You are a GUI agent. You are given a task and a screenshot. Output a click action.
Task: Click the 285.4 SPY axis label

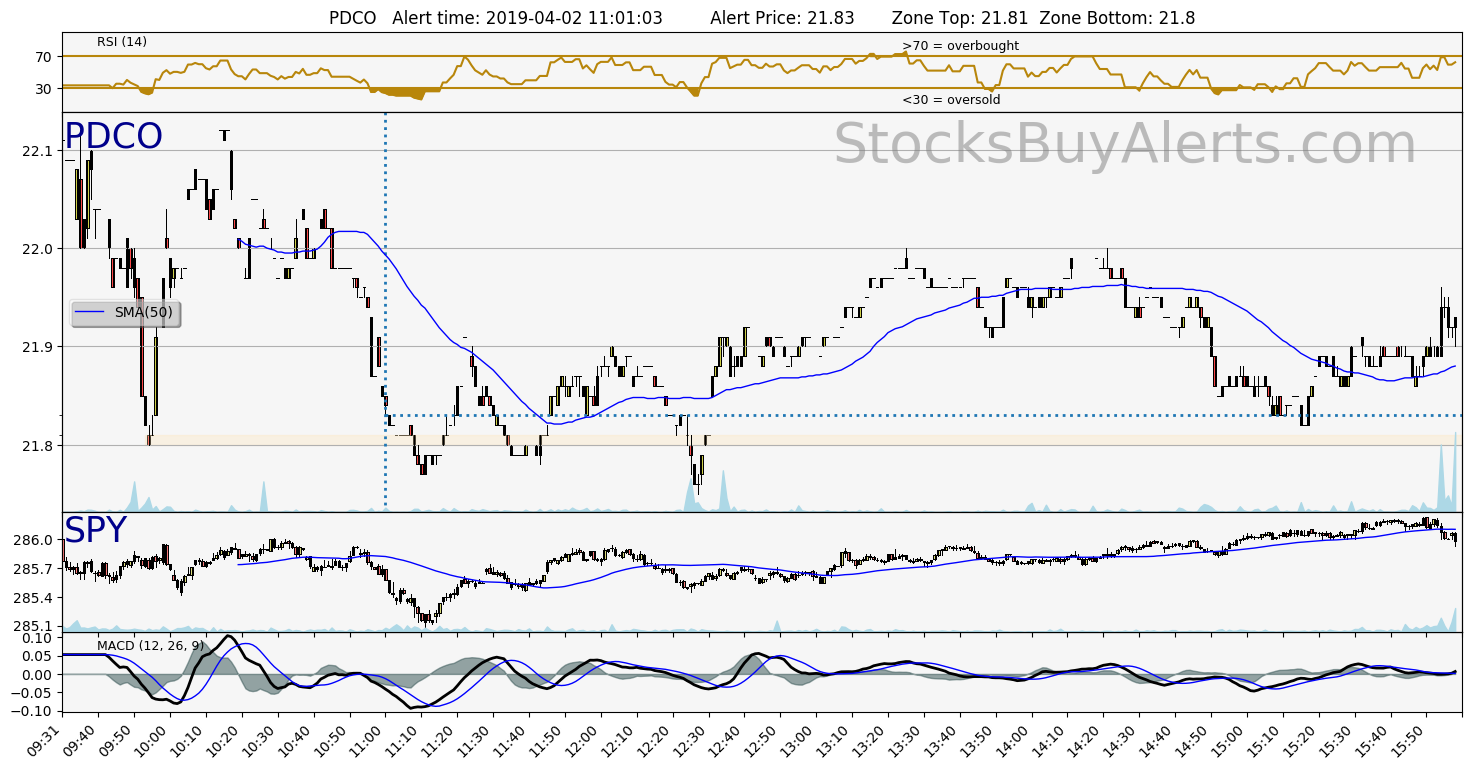coord(33,598)
